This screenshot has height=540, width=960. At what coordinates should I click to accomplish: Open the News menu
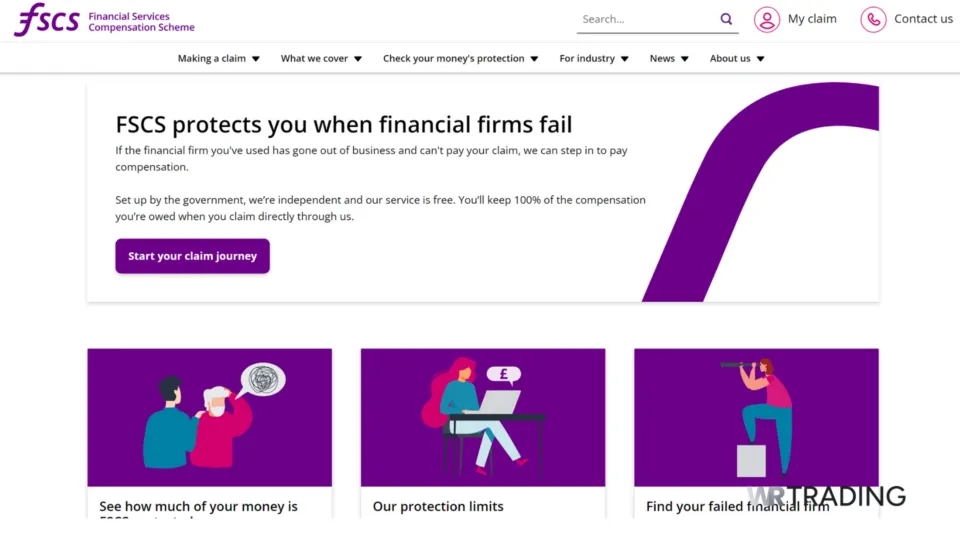(x=669, y=58)
